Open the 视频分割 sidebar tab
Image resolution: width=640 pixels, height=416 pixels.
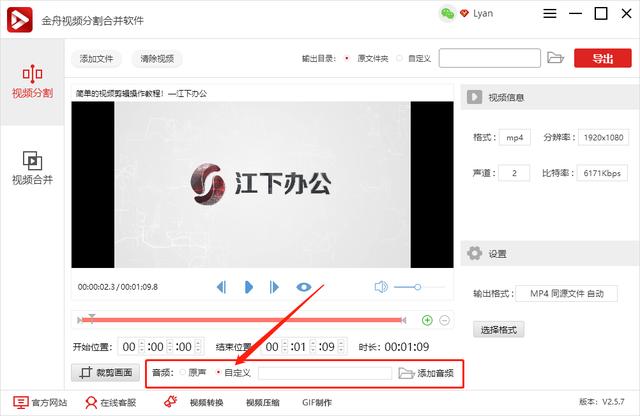pos(32,82)
